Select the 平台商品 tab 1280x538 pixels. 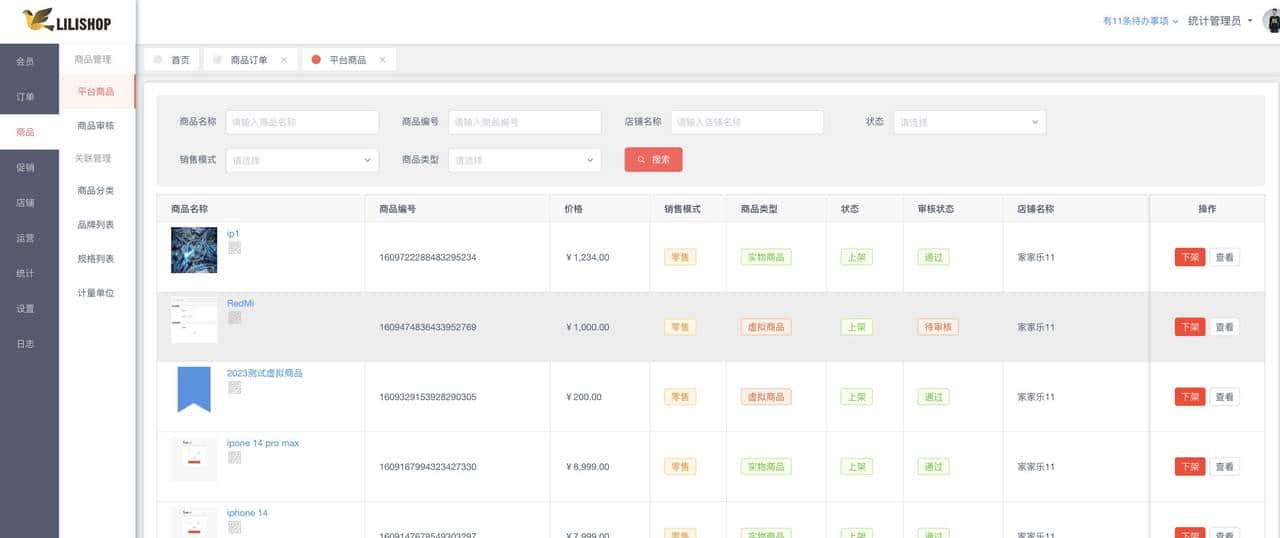coord(348,60)
